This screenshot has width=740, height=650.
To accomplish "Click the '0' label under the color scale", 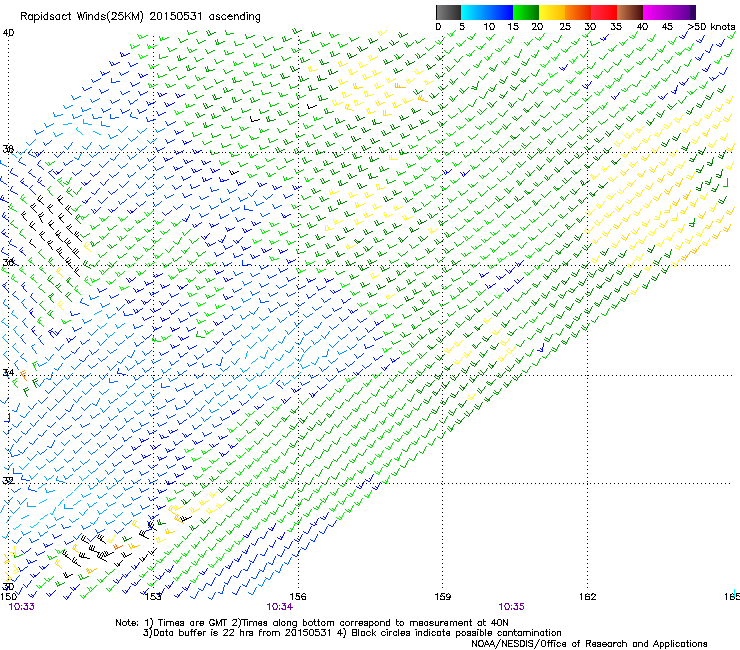I will click(438, 27).
